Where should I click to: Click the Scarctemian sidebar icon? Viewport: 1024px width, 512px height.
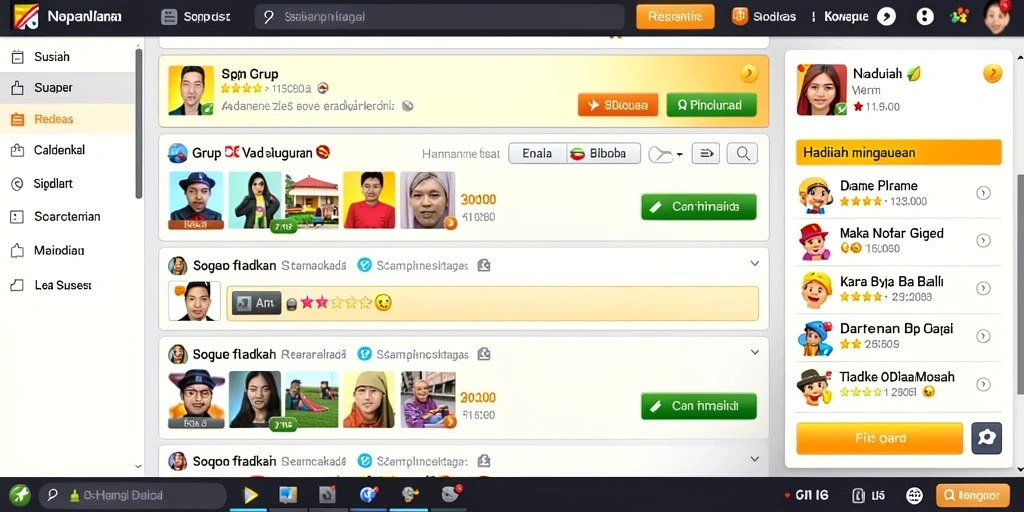(x=18, y=217)
